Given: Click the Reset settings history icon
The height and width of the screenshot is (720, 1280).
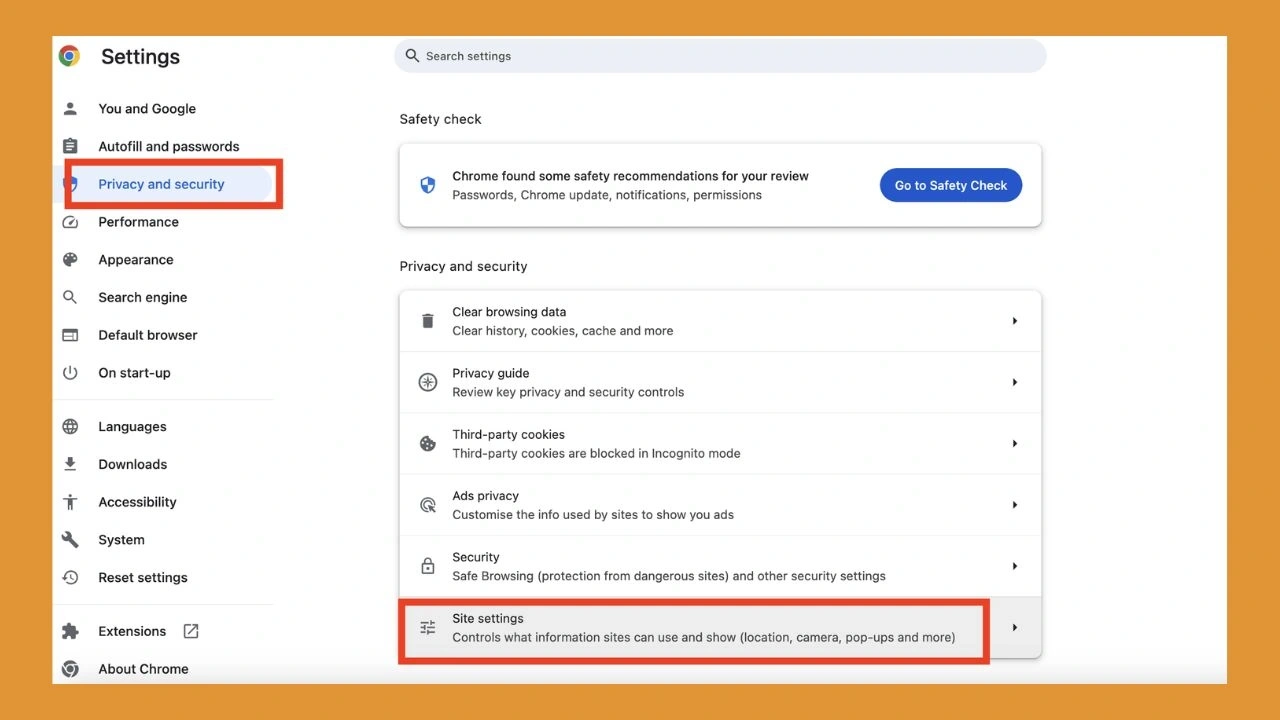Looking at the screenshot, I should pos(70,578).
